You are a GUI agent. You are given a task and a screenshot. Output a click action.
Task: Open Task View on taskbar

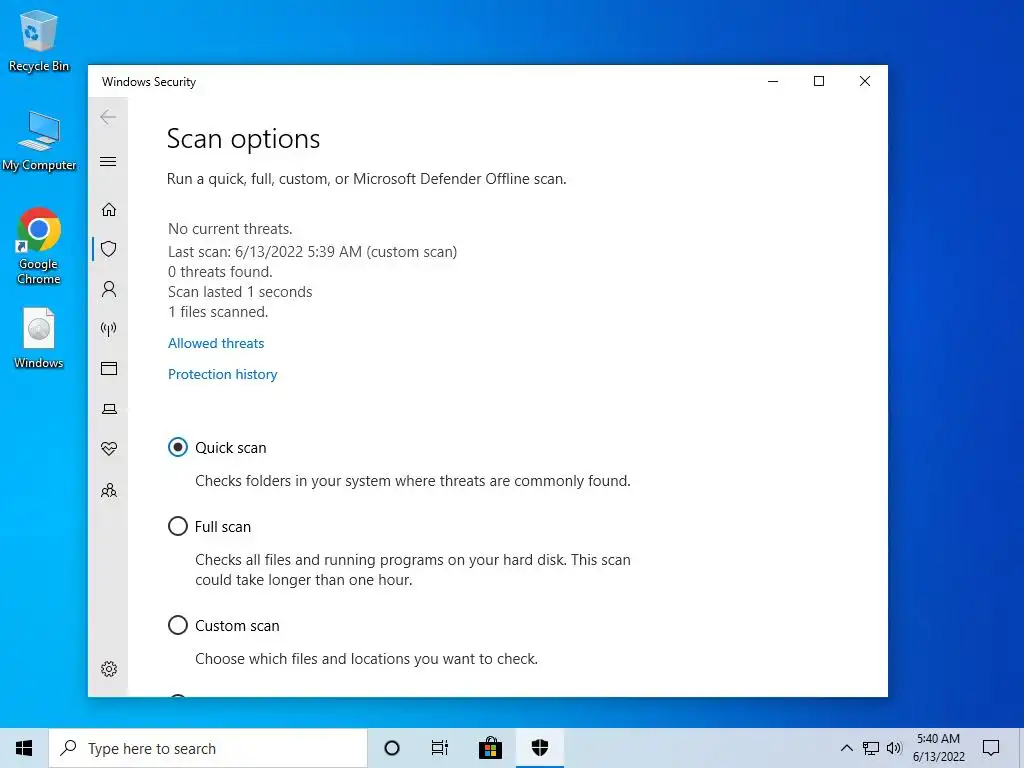coord(440,748)
